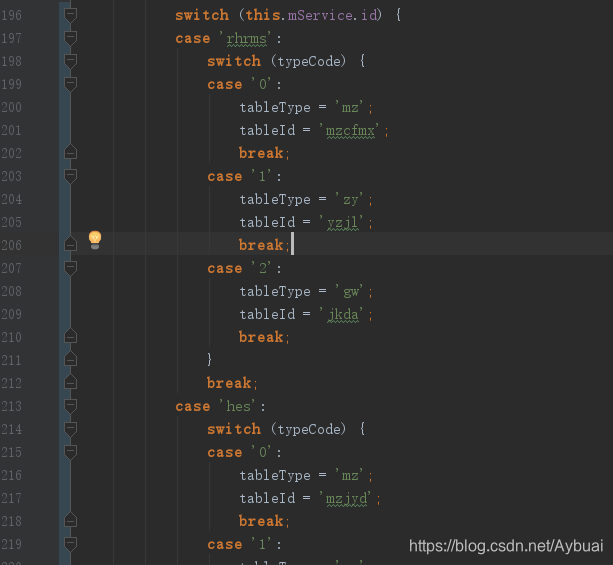Click 'tableId' on line 209

pos(267,314)
